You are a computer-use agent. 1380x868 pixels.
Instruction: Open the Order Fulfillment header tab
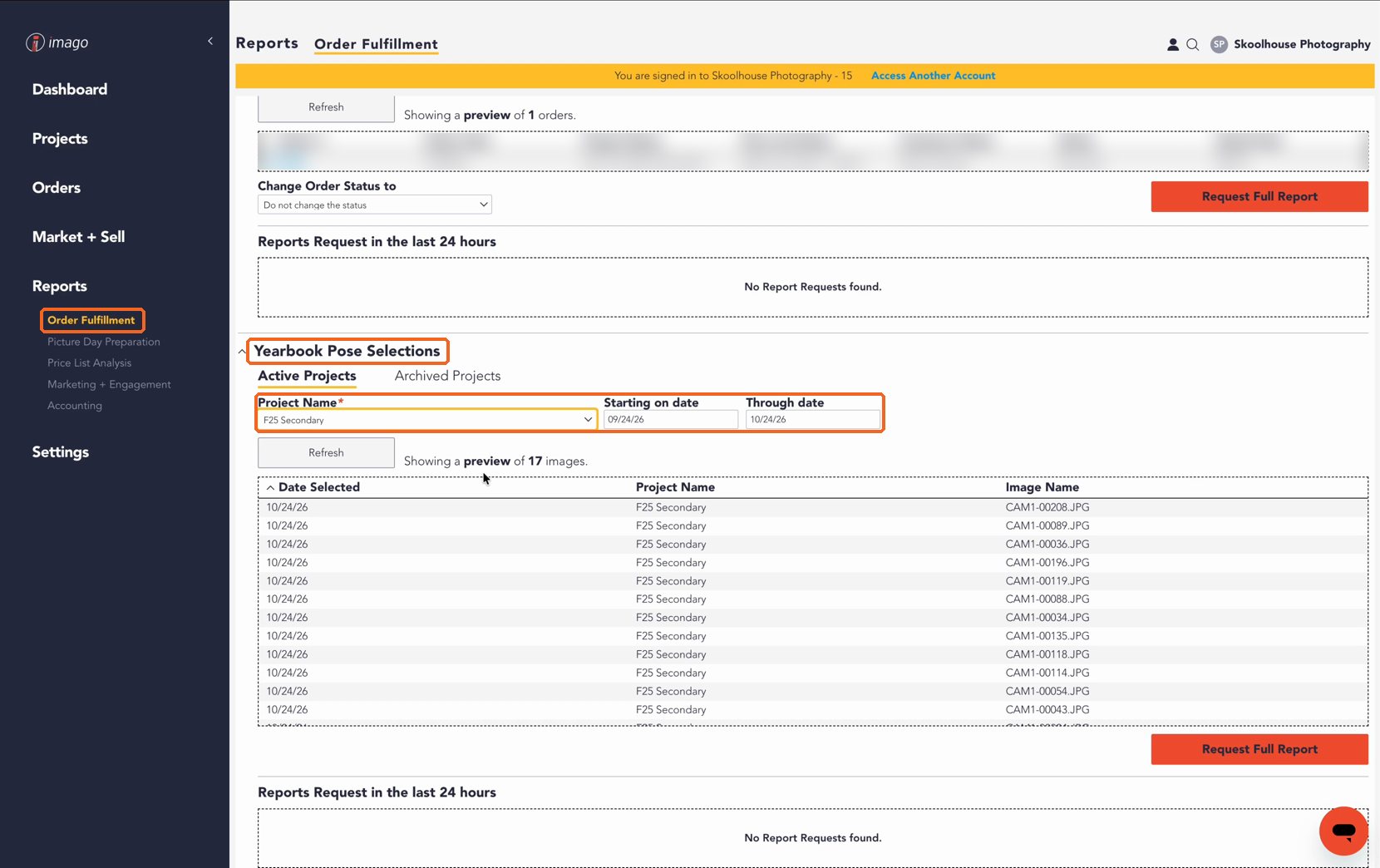click(x=376, y=44)
